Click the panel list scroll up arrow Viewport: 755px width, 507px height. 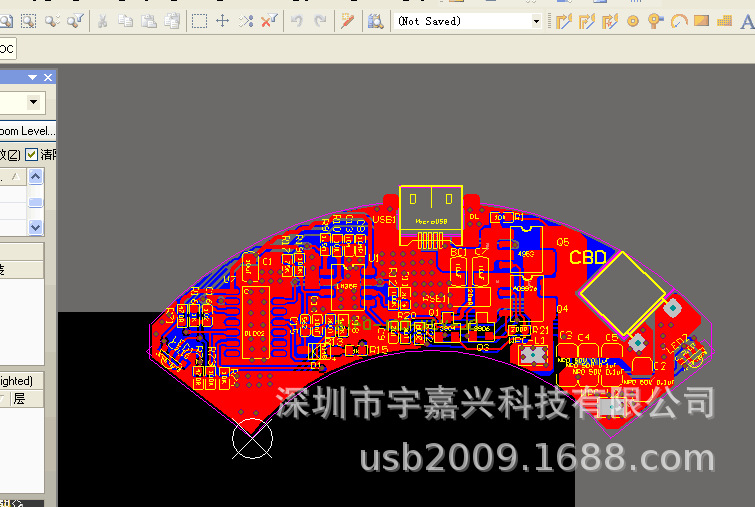pyautogui.click(x=35, y=177)
